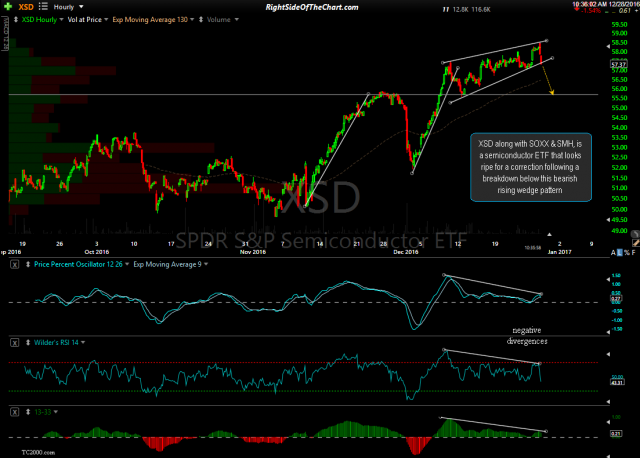The width and height of the screenshot is (640, 458).
Task: Click the green plus add symbol icon
Action: click(8, 7)
